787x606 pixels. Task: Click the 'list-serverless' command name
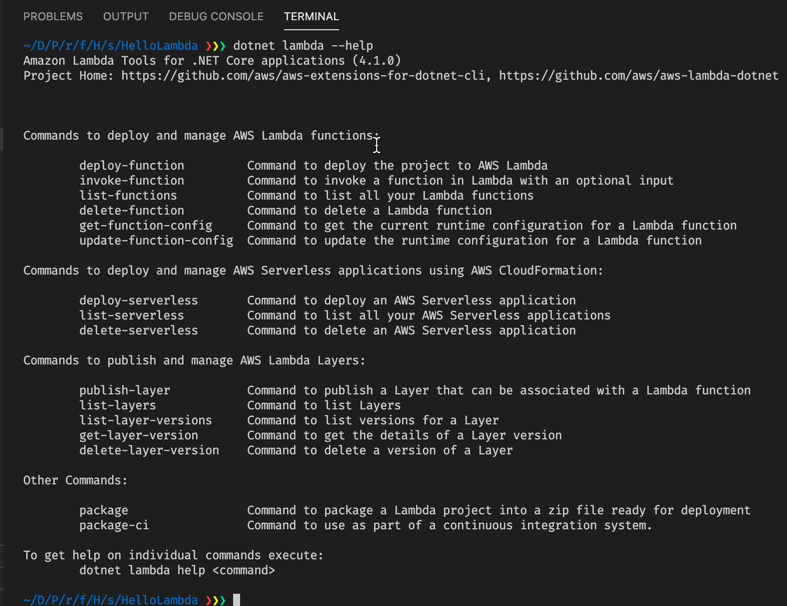pyautogui.click(x=132, y=316)
